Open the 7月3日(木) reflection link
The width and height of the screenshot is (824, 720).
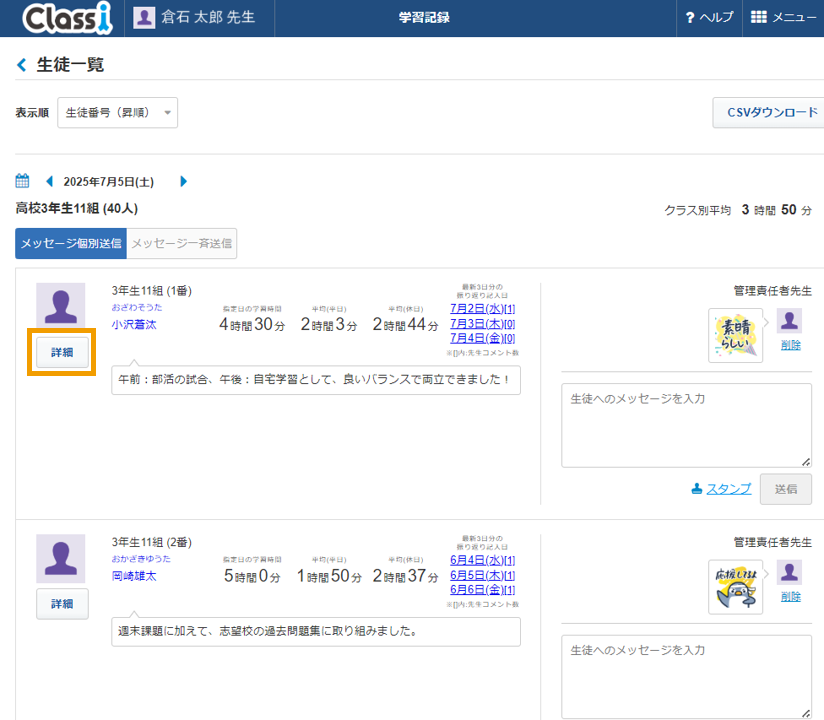482,323
